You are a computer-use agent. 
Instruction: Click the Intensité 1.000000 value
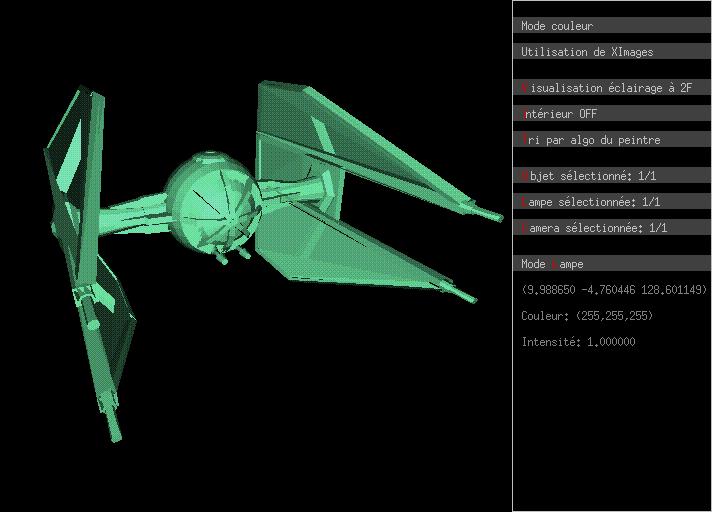coord(578,342)
